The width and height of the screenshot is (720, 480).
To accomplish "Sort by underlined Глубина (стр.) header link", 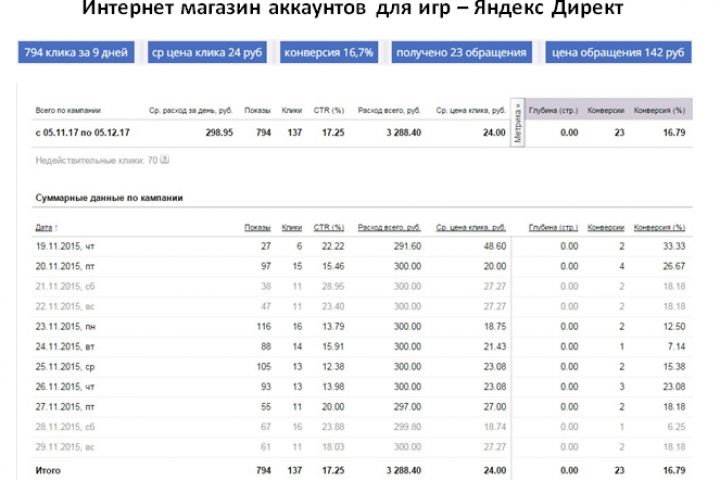I will coord(553,227).
